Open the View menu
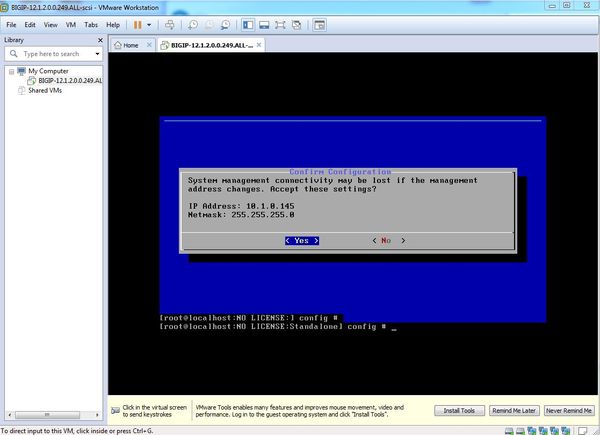Image resolution: width=600 pixels, height=435 pixels. pyautogui.click(x=51, y=25)
